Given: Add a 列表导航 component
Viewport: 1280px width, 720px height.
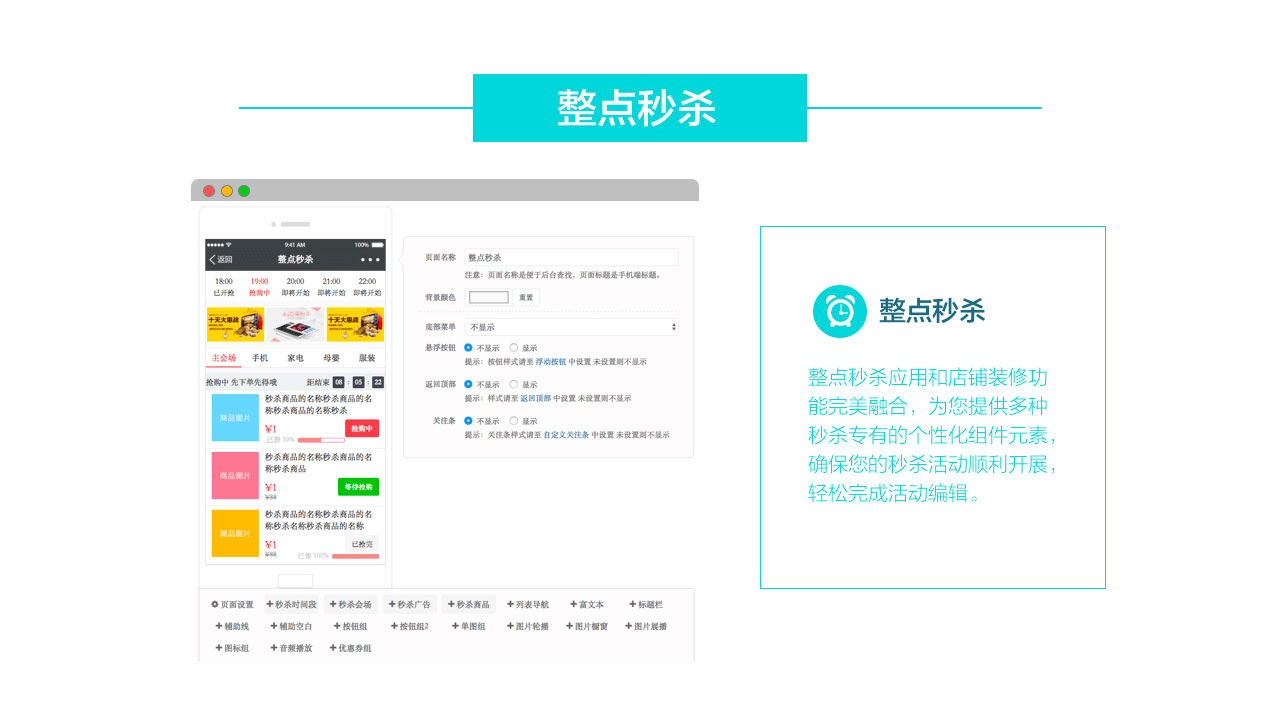Looking at the screenshot, I should tap(528, 605).
